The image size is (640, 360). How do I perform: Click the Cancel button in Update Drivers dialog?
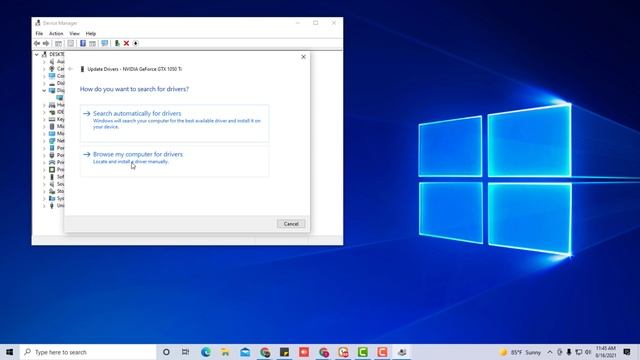click(291, 224)
